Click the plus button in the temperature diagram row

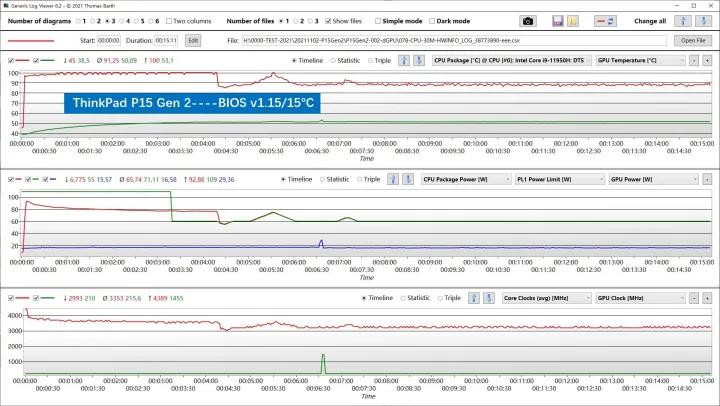pos(707,60)
